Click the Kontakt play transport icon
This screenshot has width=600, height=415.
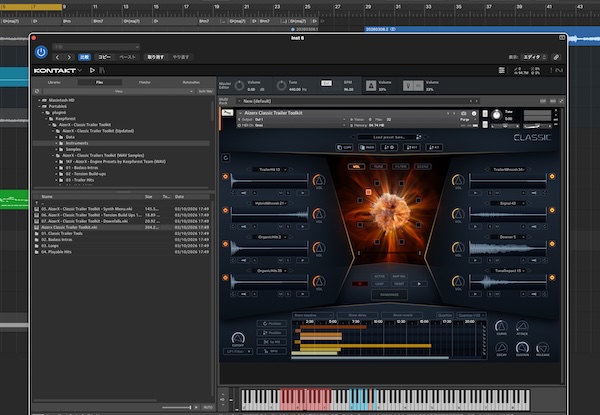[x=92, y=71]
